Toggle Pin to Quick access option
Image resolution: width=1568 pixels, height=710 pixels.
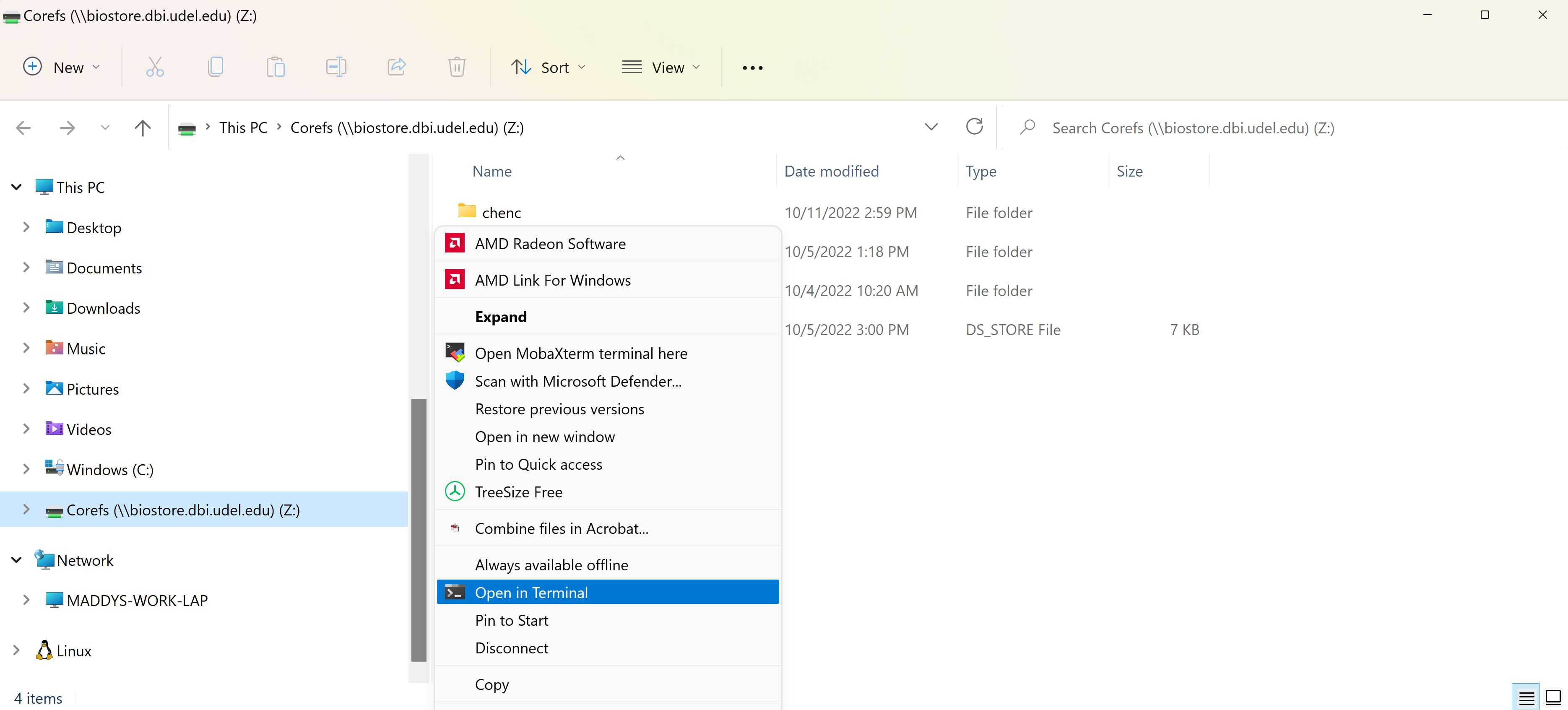point(538,463)
